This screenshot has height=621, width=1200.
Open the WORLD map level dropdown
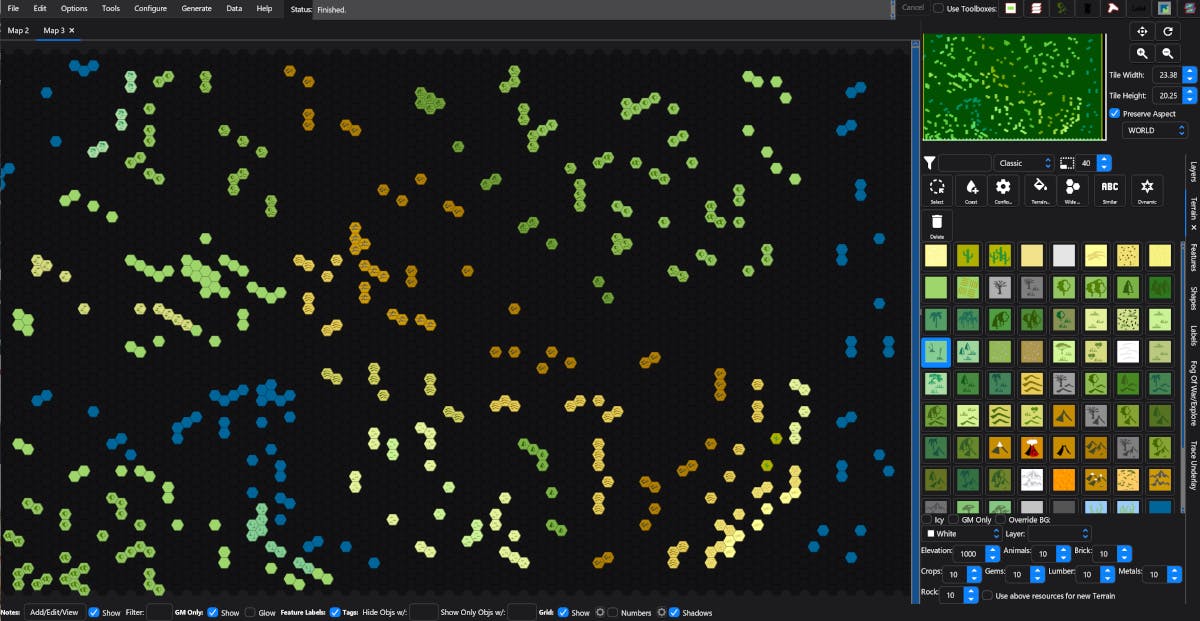[1154, 130]
